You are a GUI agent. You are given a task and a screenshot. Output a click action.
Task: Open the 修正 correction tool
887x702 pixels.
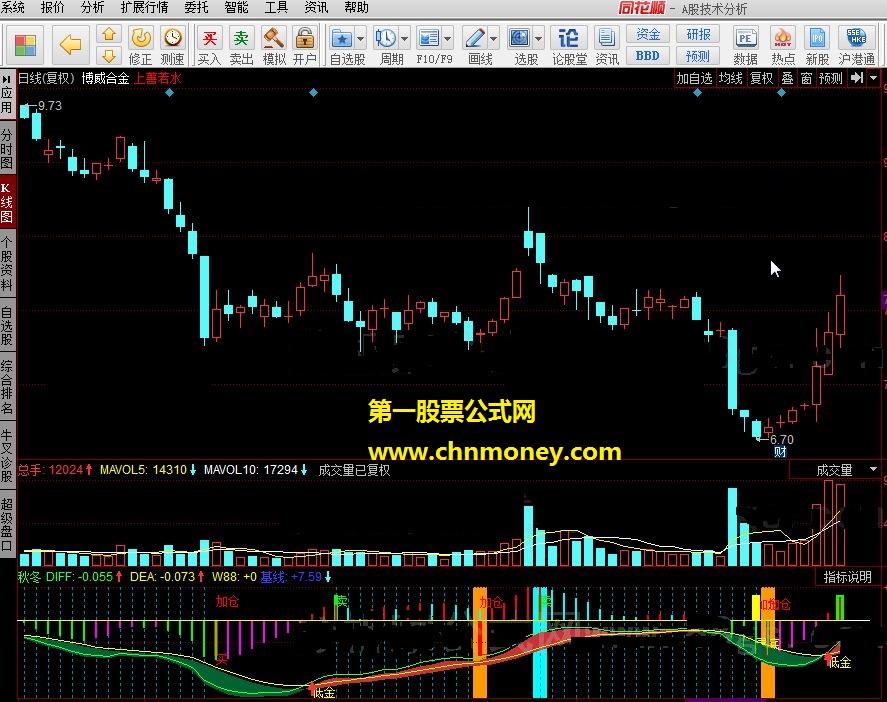pyautogui.click(x=140, y=45)
